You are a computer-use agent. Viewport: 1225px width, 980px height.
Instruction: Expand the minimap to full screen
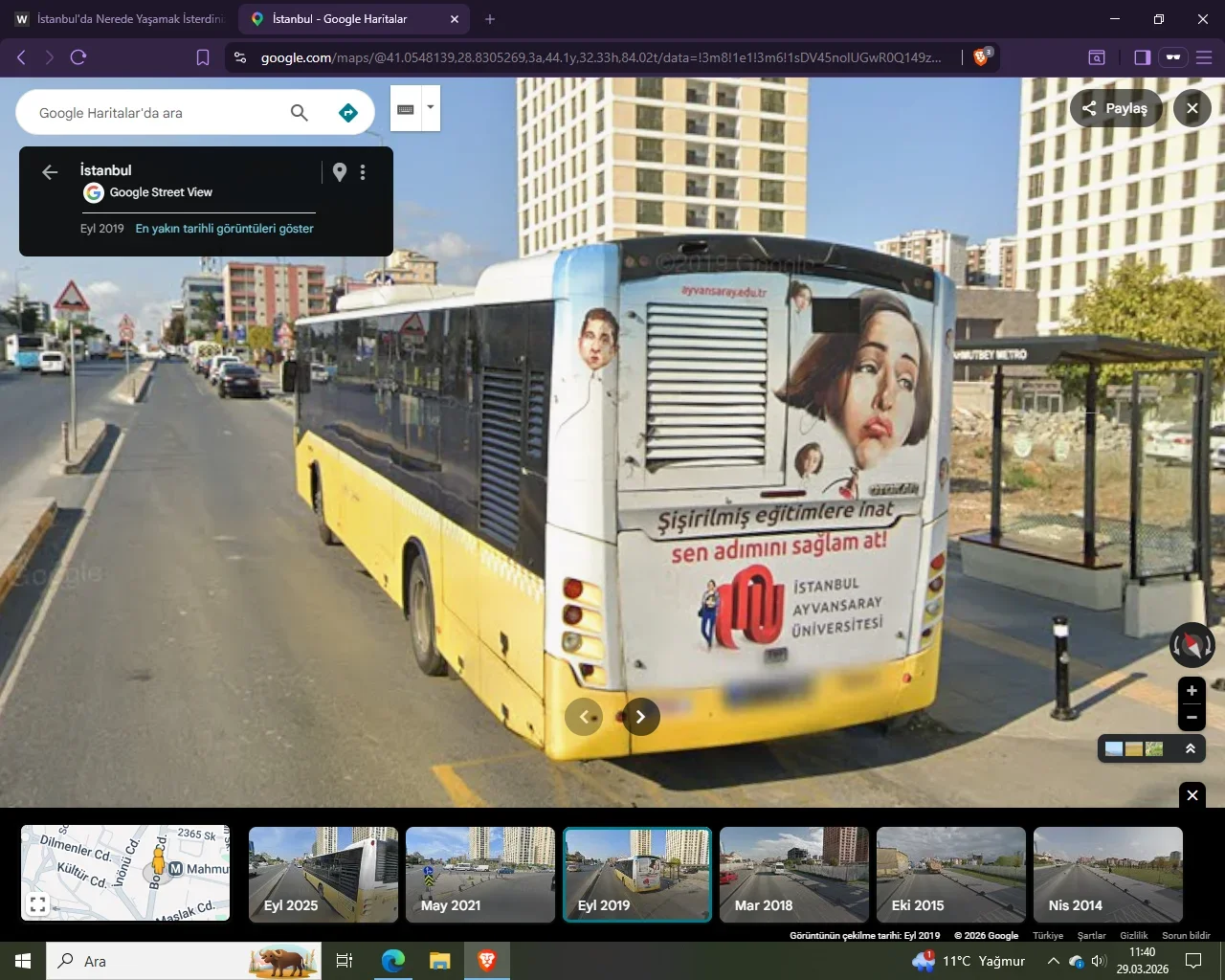pos(38,903)
